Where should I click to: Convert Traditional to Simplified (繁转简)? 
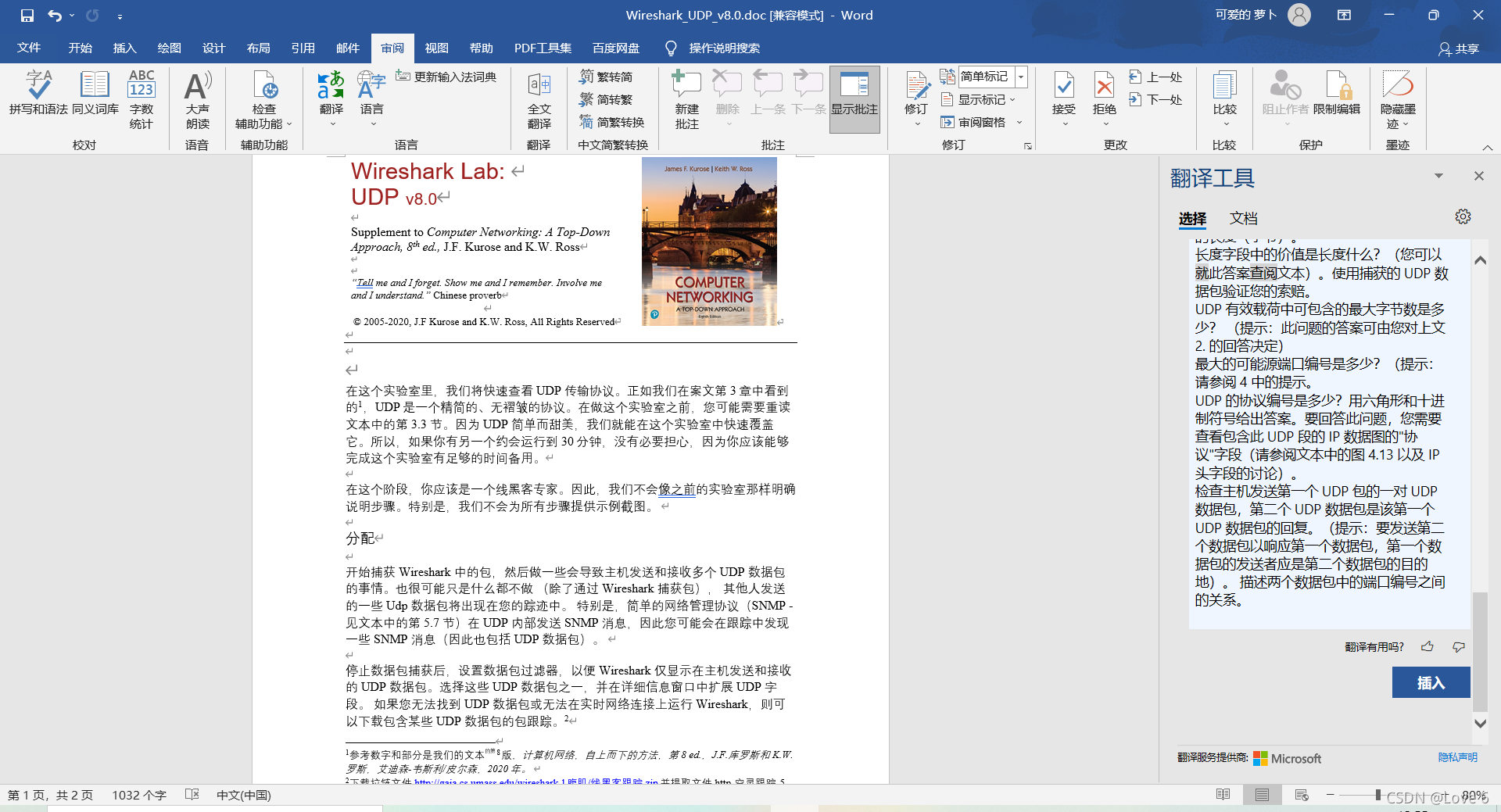click(606, 77)
